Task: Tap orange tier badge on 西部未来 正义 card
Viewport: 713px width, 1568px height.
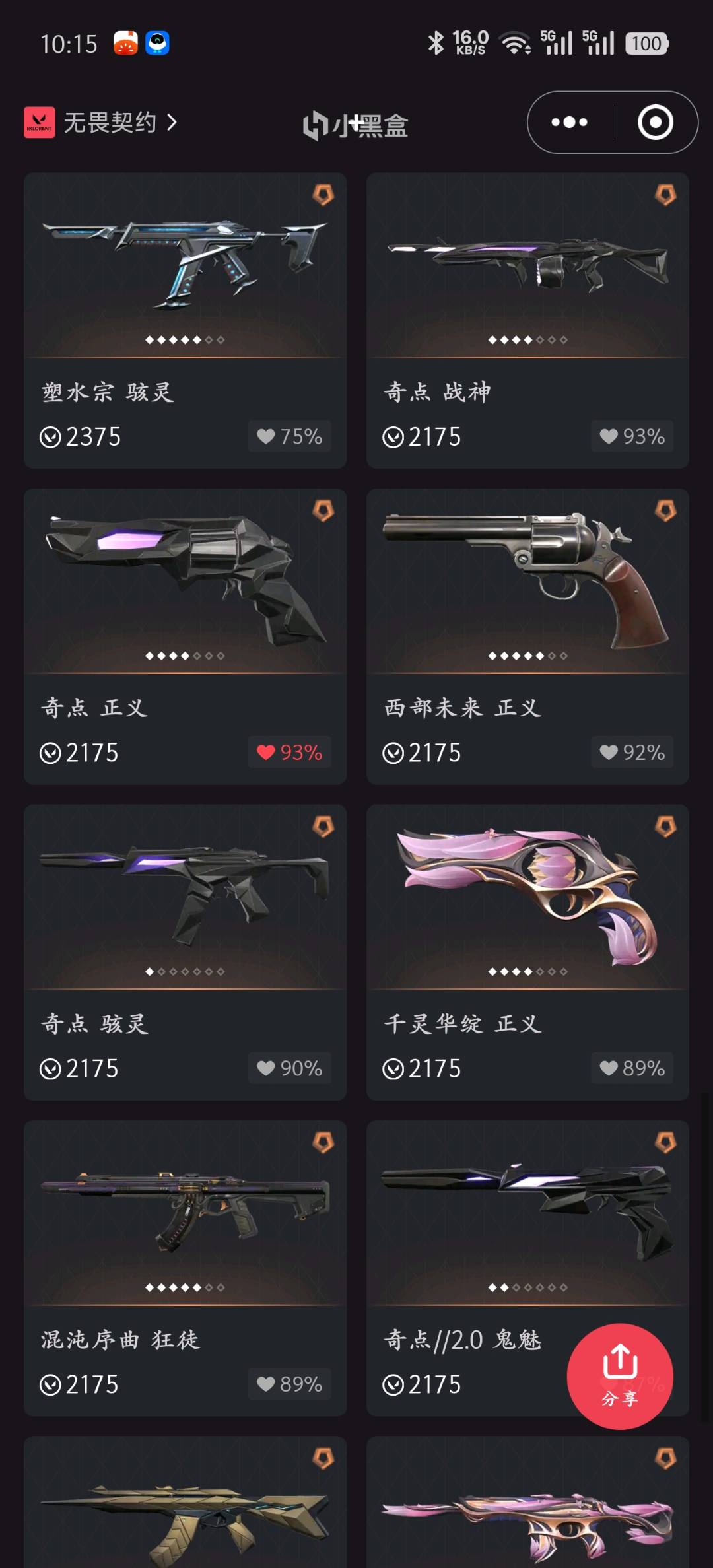Action: point(665,510)
